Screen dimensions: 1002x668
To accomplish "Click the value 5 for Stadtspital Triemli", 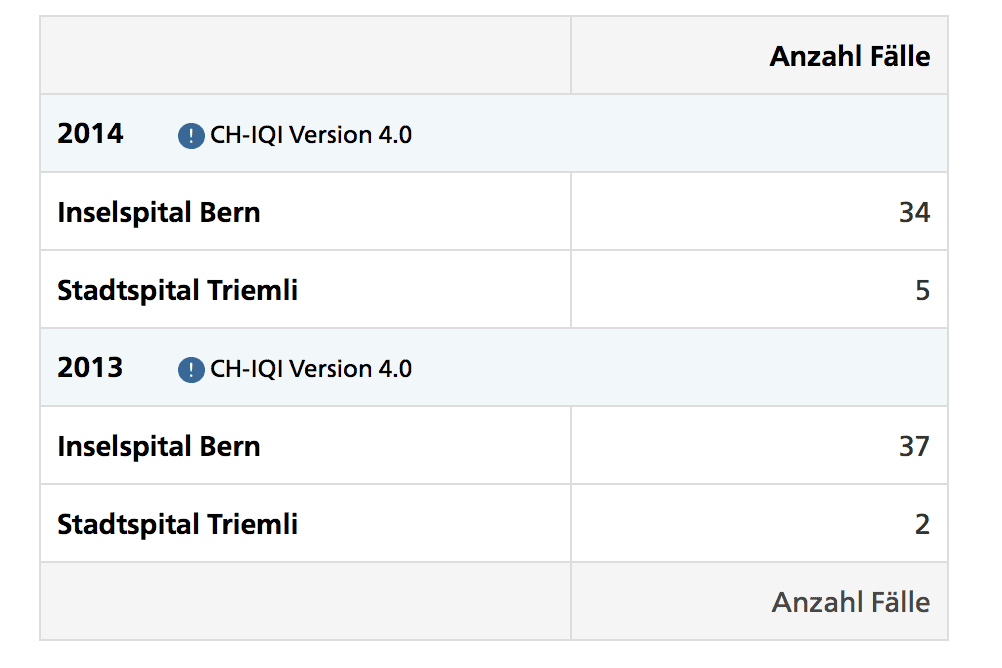I will click(922, 291).
